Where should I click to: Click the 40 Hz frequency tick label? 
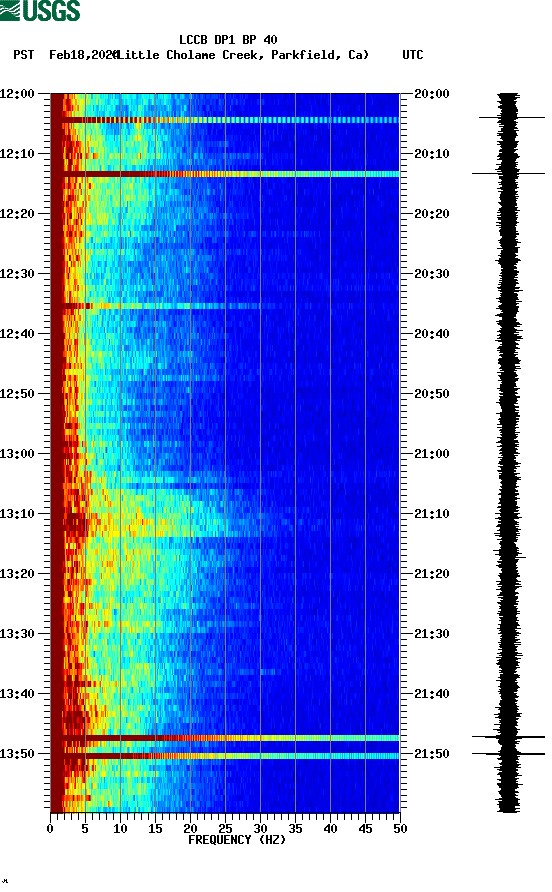(330, 829)
